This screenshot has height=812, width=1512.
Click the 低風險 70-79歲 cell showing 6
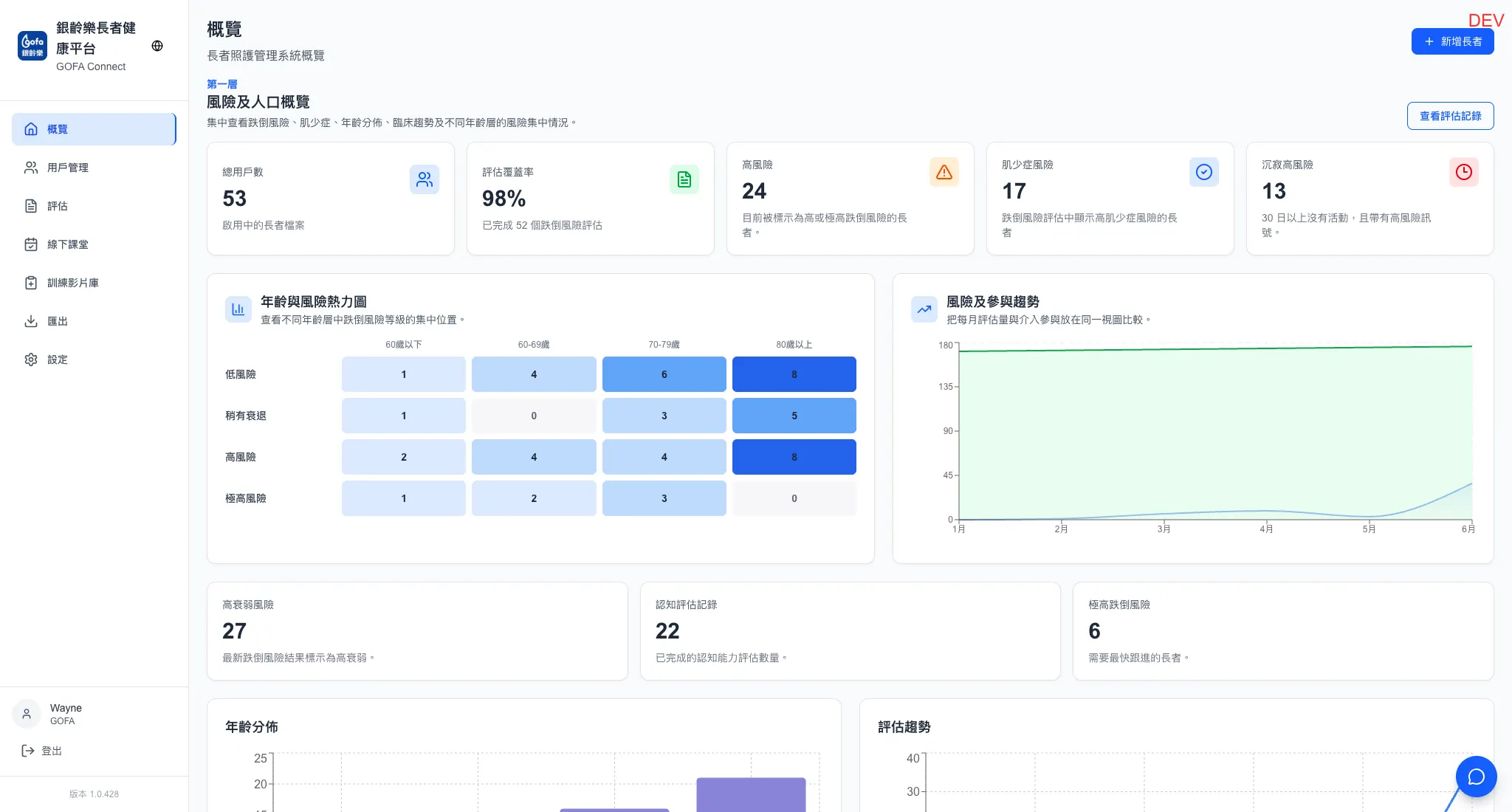[664, 374]
